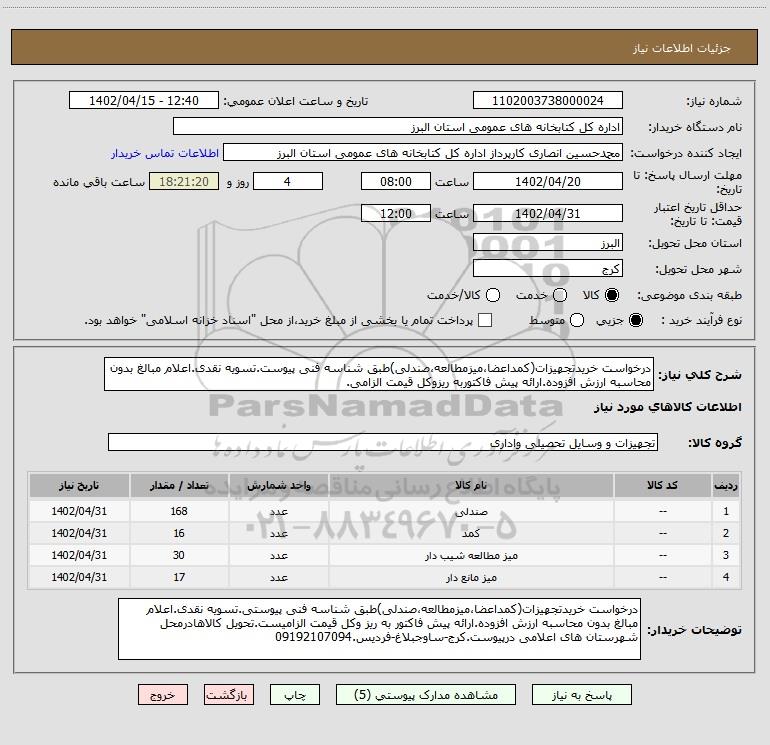This screenshot has height=745, width=770.
Task: Click quantity cell 30
Action: pos(179,555)
